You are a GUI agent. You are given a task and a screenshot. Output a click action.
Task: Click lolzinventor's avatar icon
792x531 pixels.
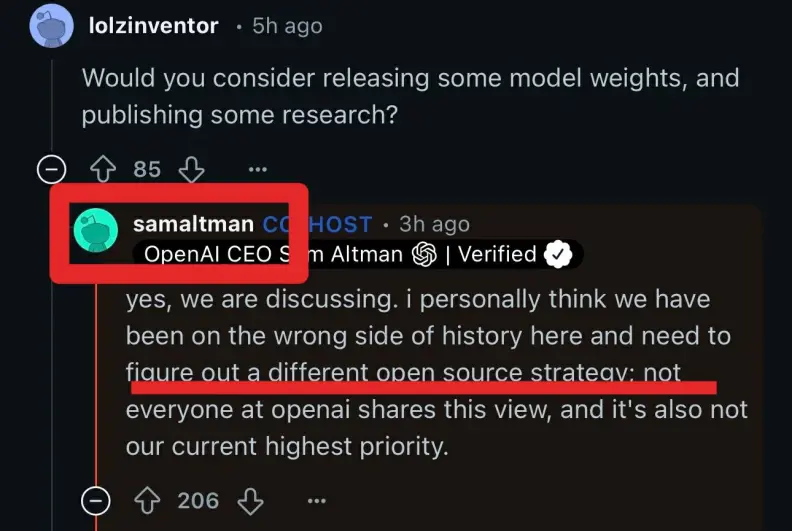(51, 25)
